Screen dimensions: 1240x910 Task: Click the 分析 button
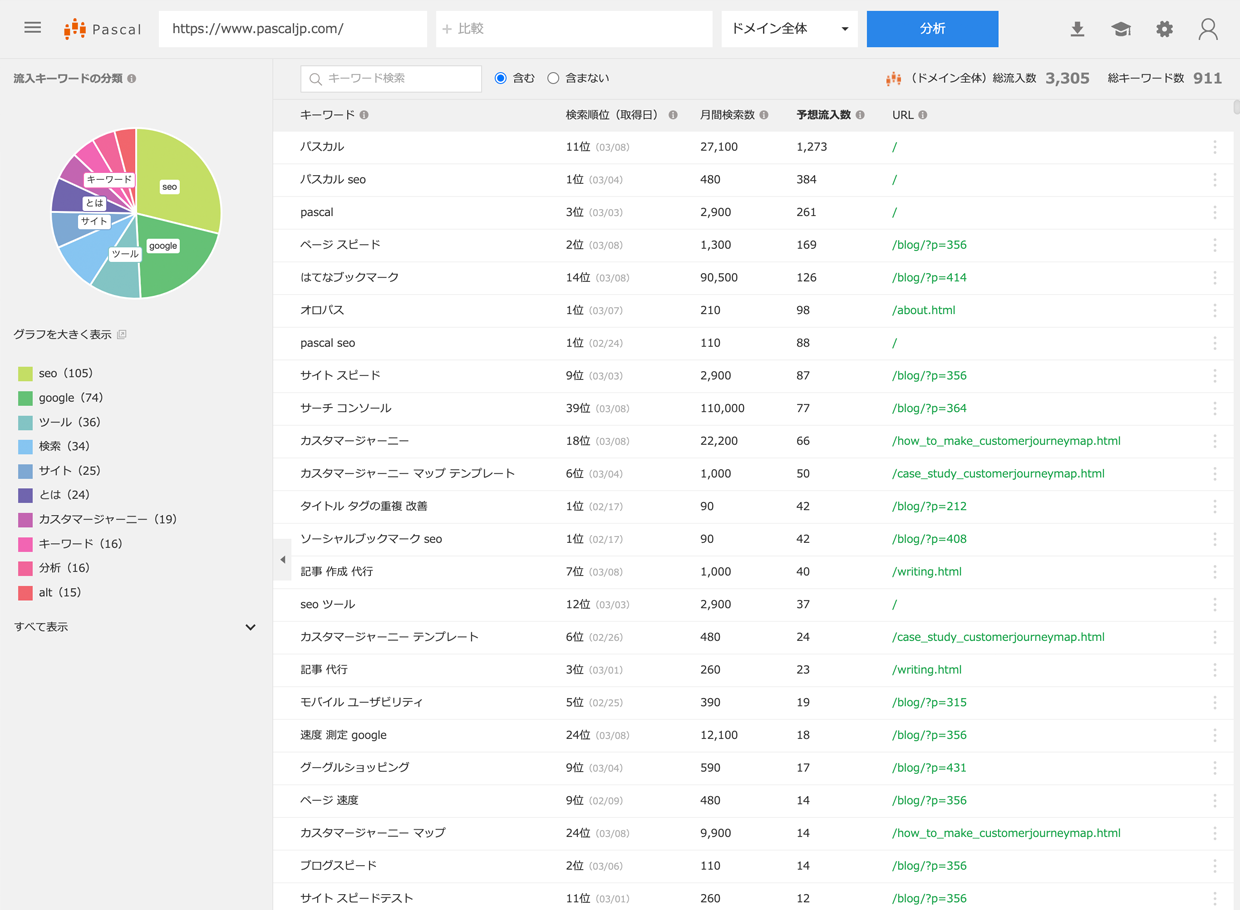point(932,29)
